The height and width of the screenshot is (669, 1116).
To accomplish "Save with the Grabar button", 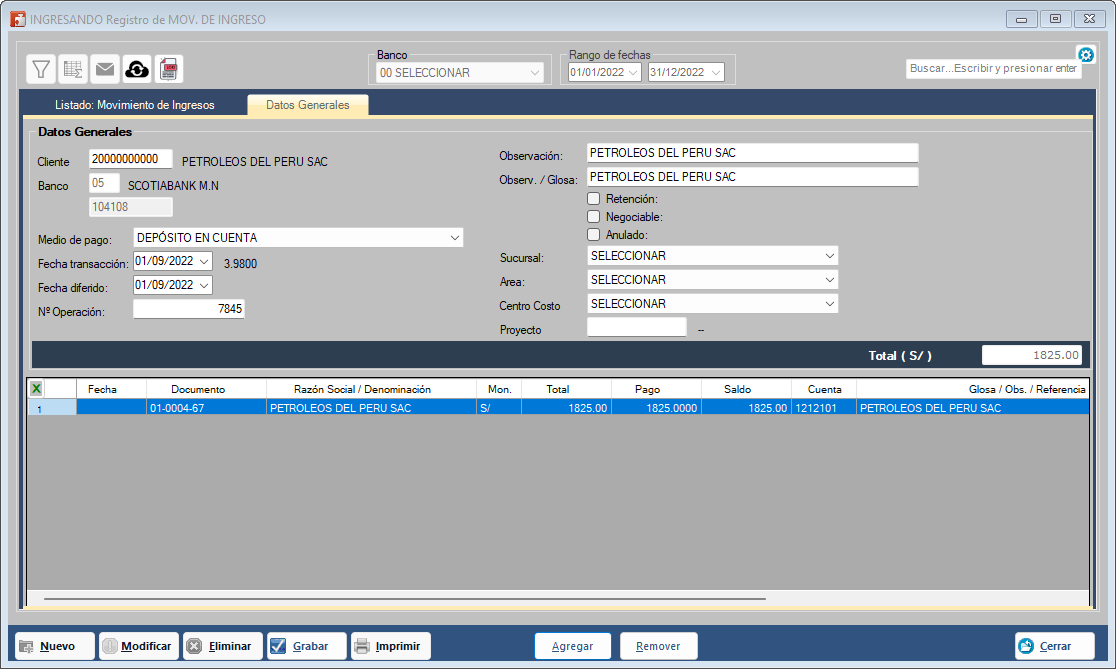I will pos(307,646).
